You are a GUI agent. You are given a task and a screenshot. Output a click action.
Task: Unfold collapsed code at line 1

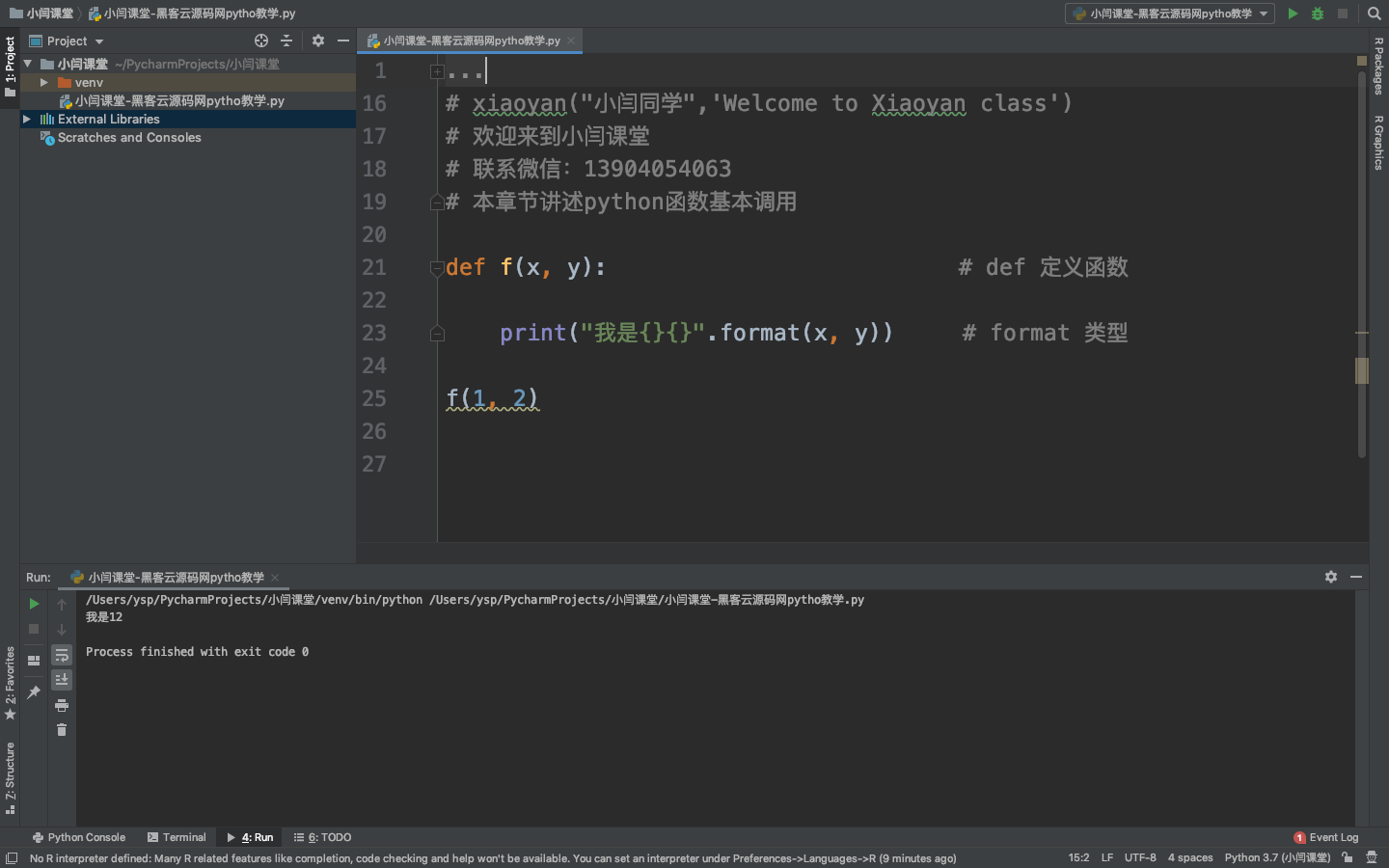437,71
